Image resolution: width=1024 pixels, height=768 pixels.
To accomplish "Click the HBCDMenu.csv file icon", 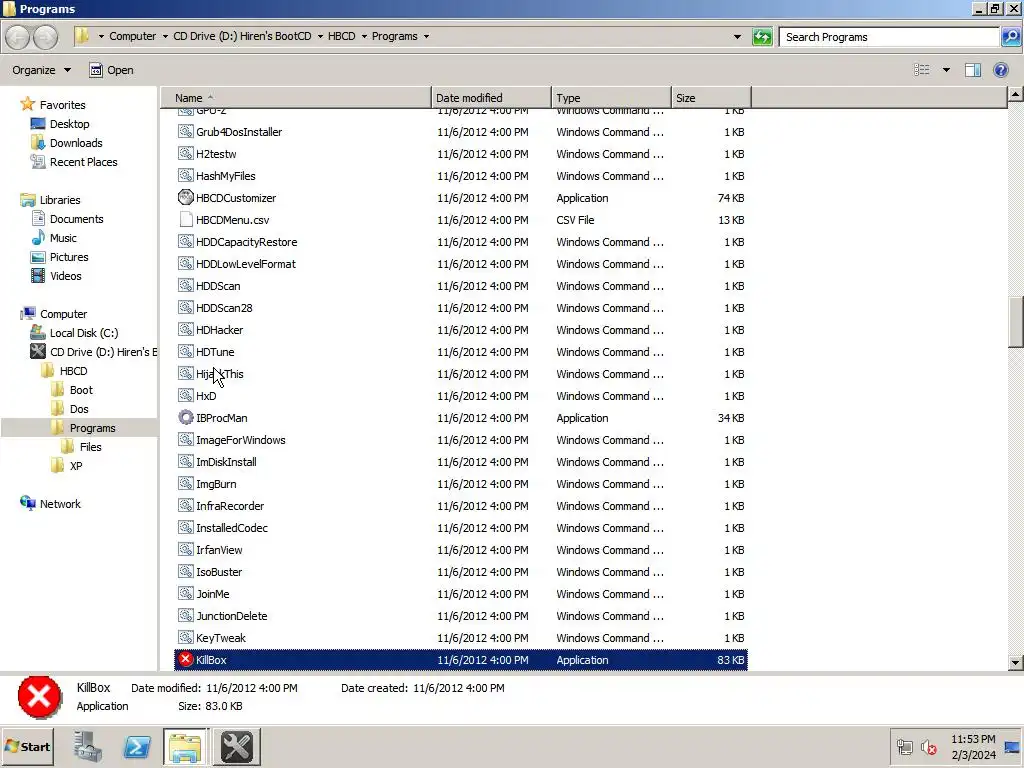I will click(x=185, y=219).
